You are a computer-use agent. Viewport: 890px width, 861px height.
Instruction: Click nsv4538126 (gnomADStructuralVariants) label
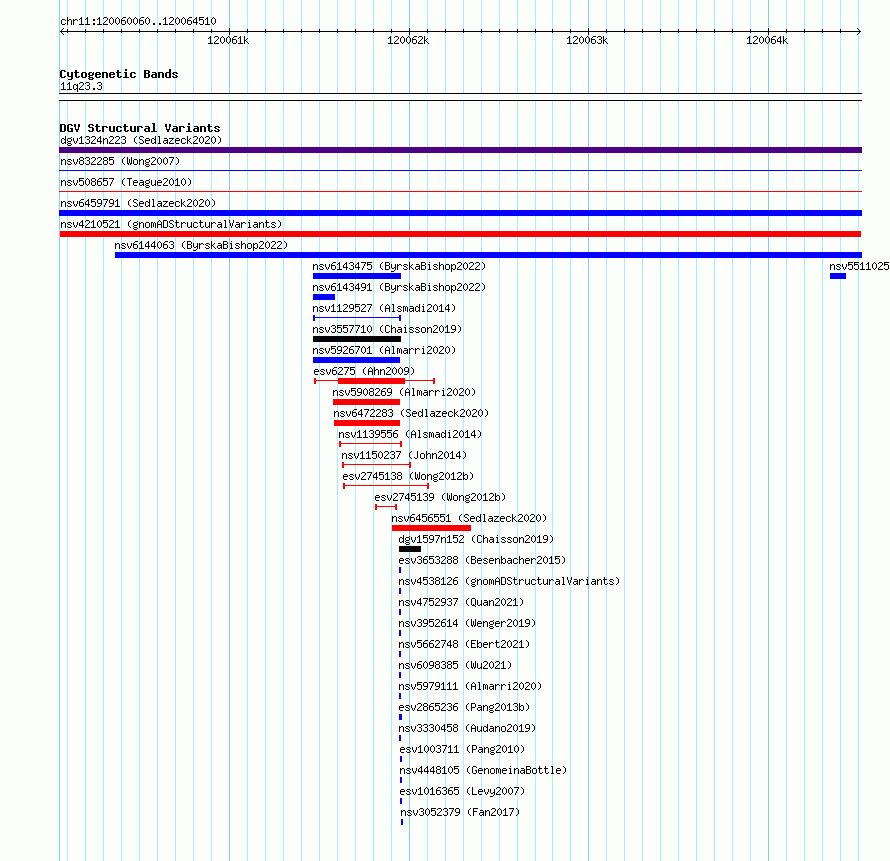click(509, 581)
